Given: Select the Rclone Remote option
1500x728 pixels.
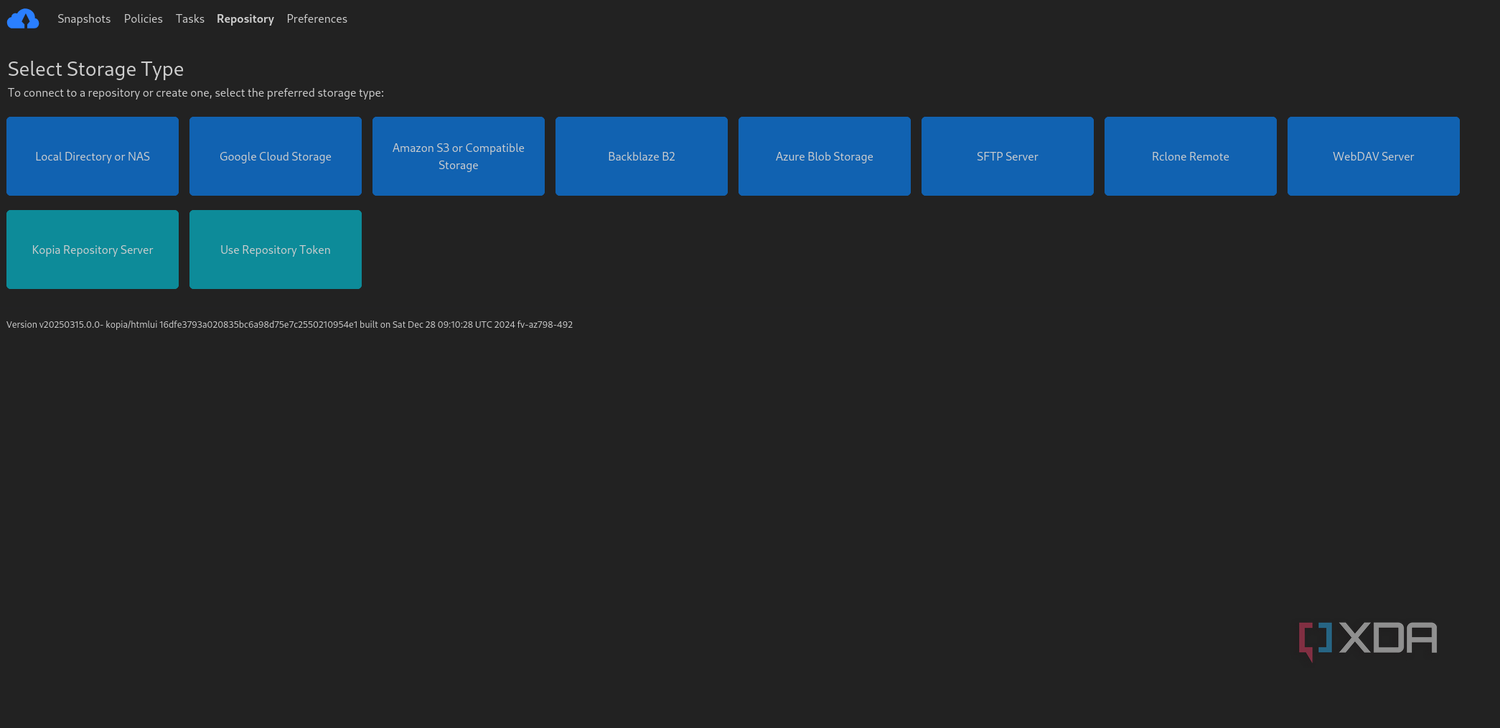Looking at the screenshot, I should [x=1191, y=156].
